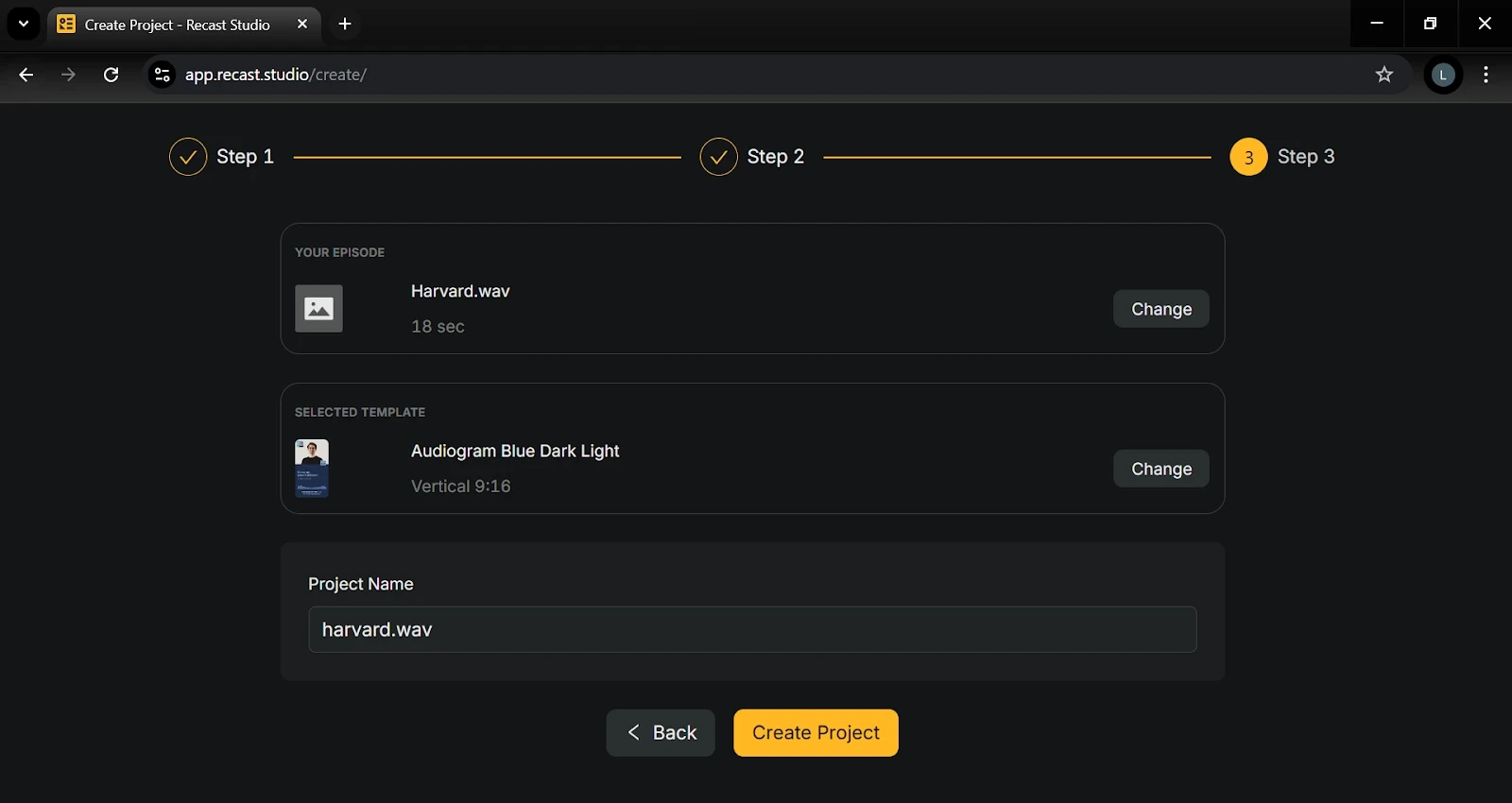Change the Harvard.wav episode

(x=1160, y=309)
